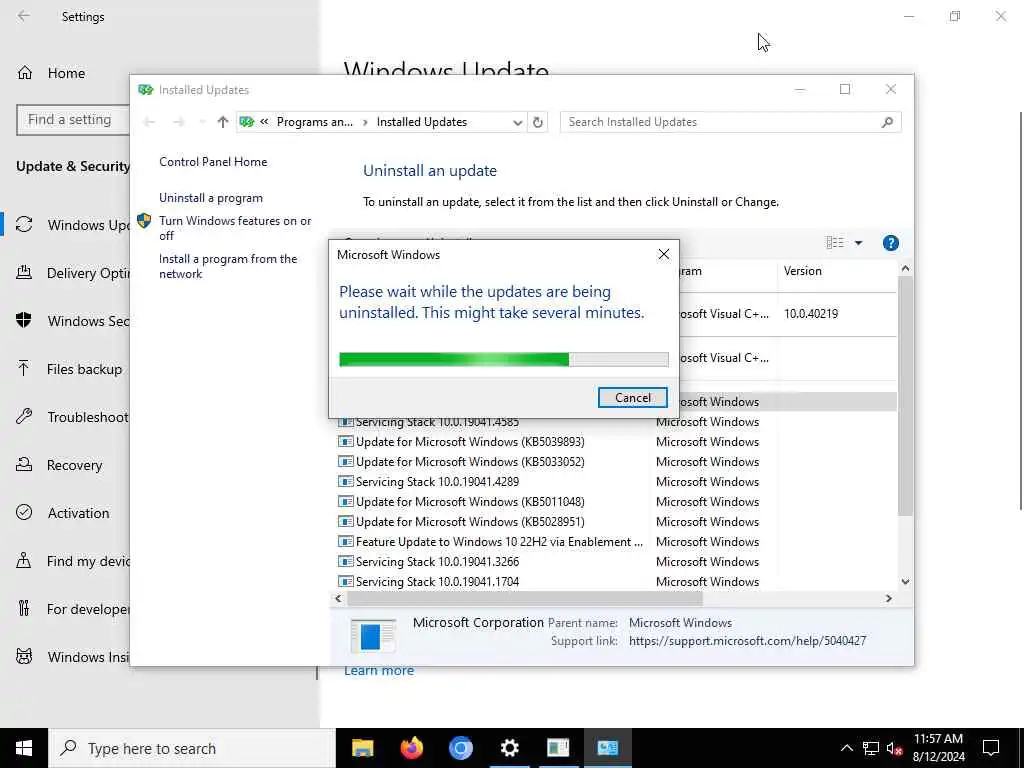Open File Explorer from taskbar
This screenshot has width=1024, height=768.
(x=362, y=748)
